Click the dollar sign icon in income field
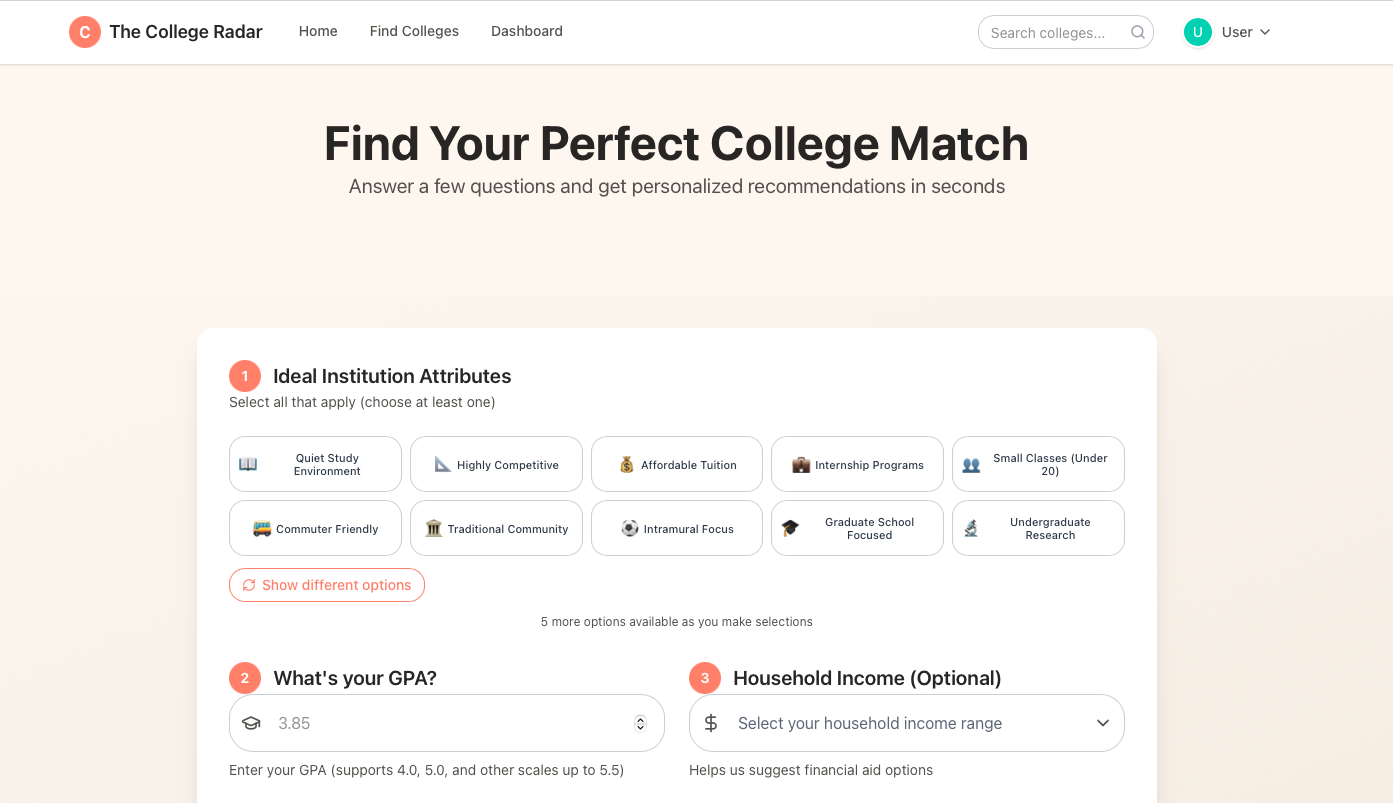Screen dimensions: 1393x803 [x=711, y=723]
